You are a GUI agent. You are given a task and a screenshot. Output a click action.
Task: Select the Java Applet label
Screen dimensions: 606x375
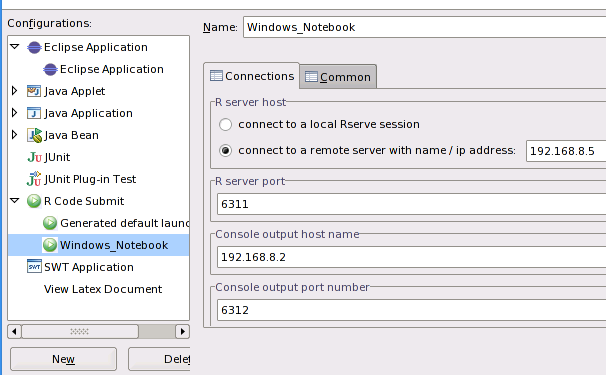(x=75, y=91)
